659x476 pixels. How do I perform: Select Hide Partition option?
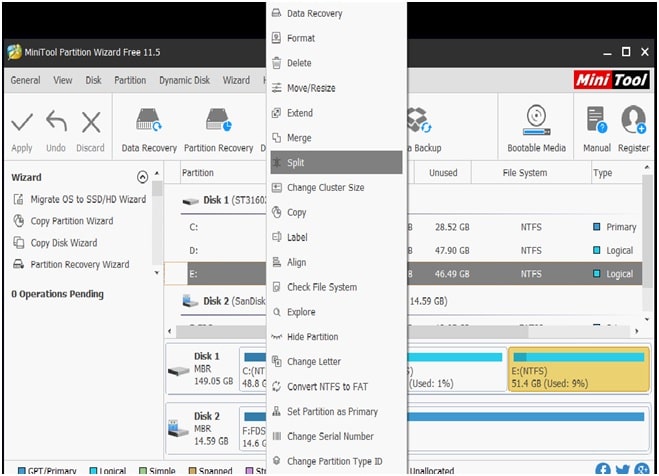click(x=336, y=337)
